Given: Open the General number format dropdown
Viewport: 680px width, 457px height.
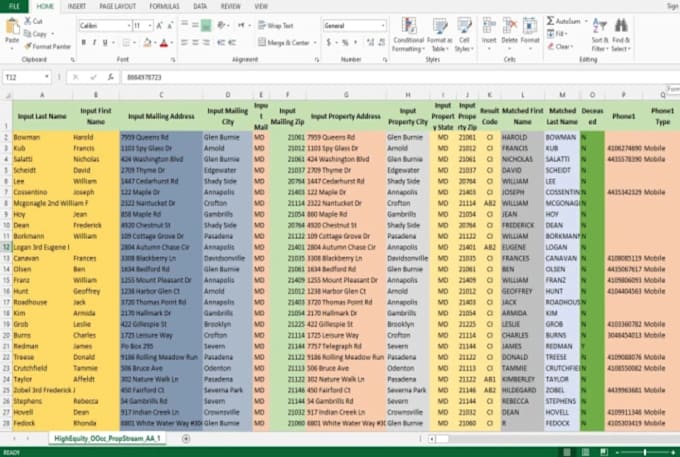Looking at the screenshot, I should coord(382,26).
